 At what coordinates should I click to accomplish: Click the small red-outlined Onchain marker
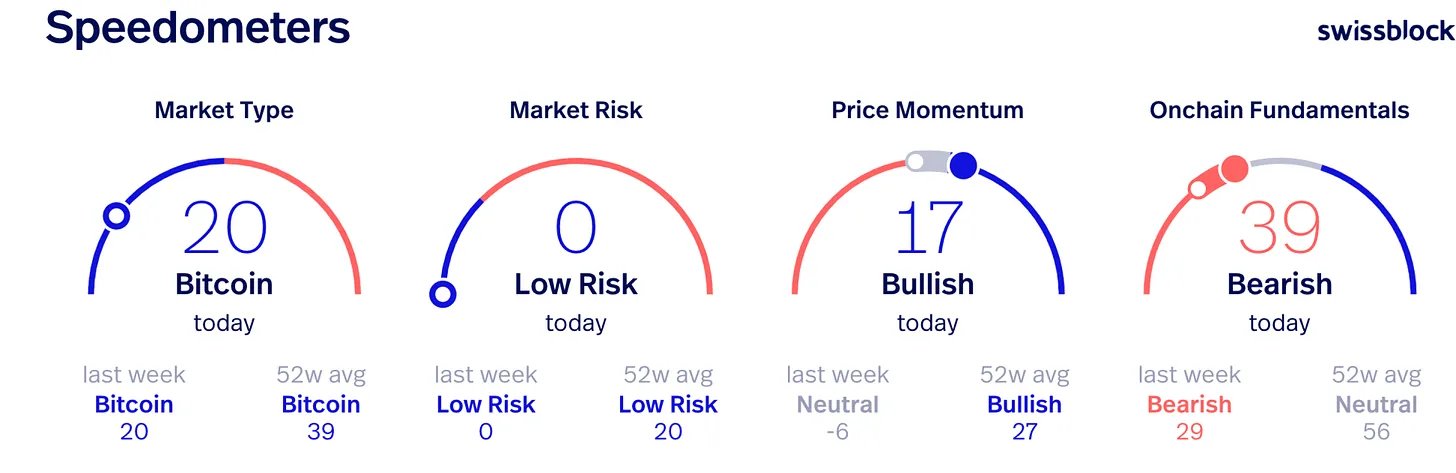point(1197,187)
